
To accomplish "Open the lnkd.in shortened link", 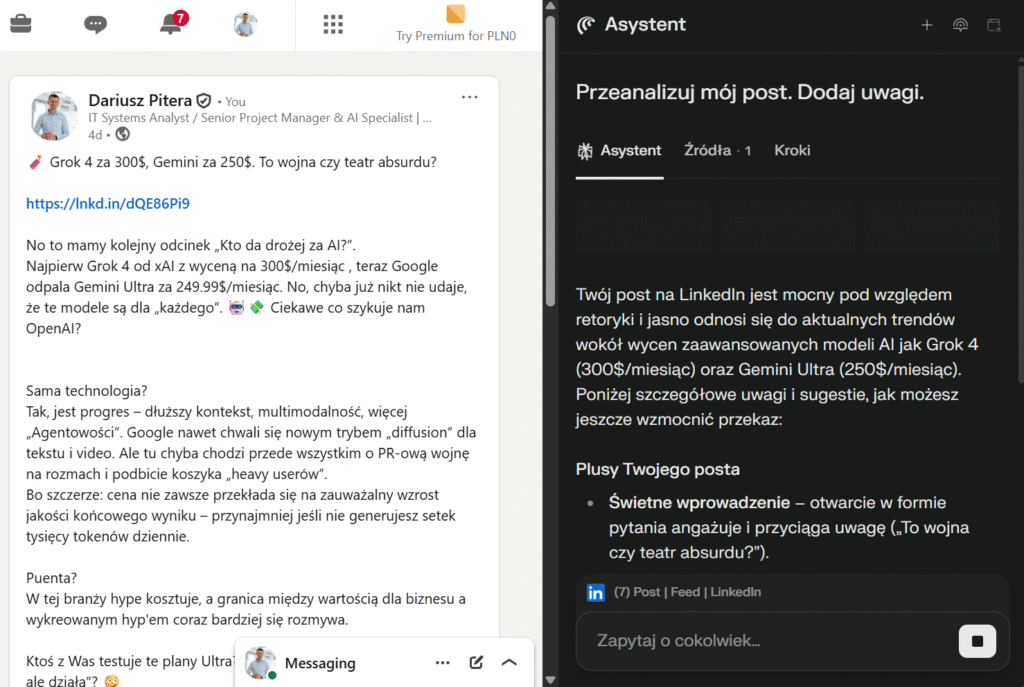I will click(108, 204).
